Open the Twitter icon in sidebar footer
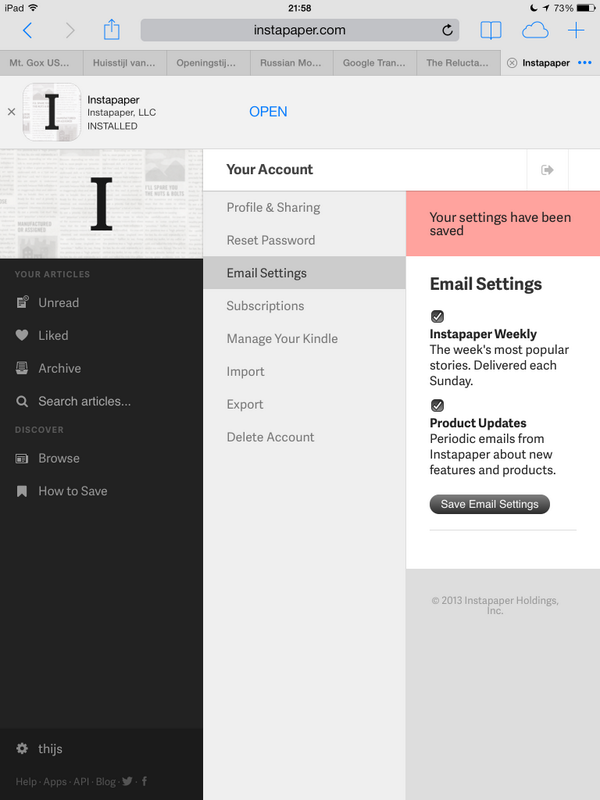 click(x=128, y=781)
